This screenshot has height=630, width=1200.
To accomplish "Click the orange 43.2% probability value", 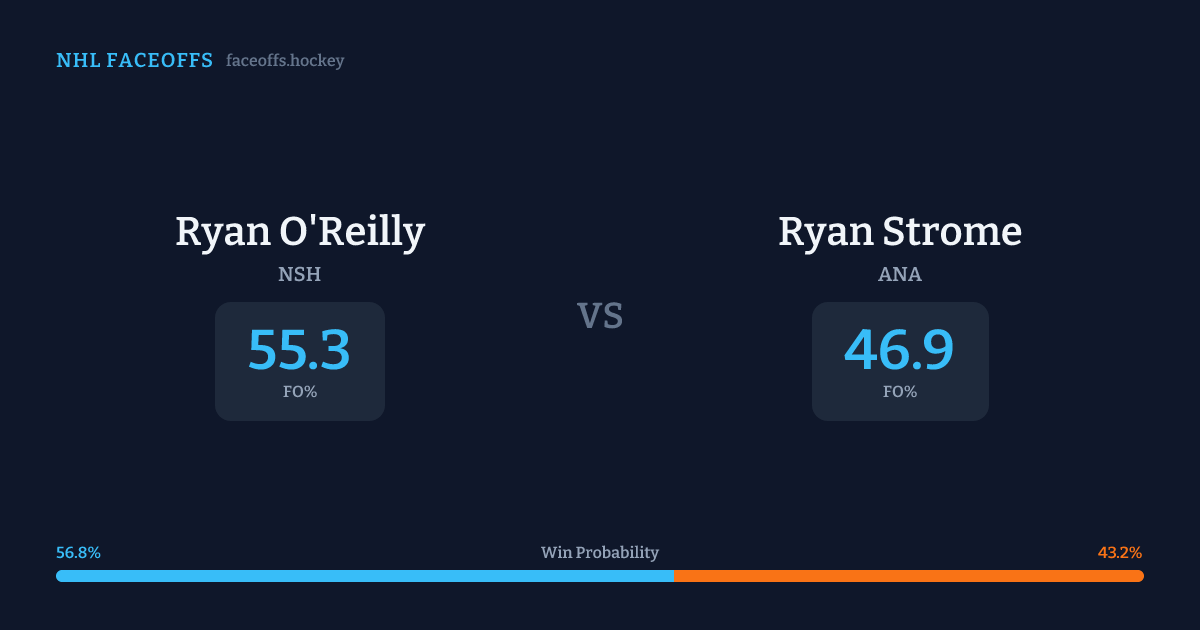I will [1120, 553].
